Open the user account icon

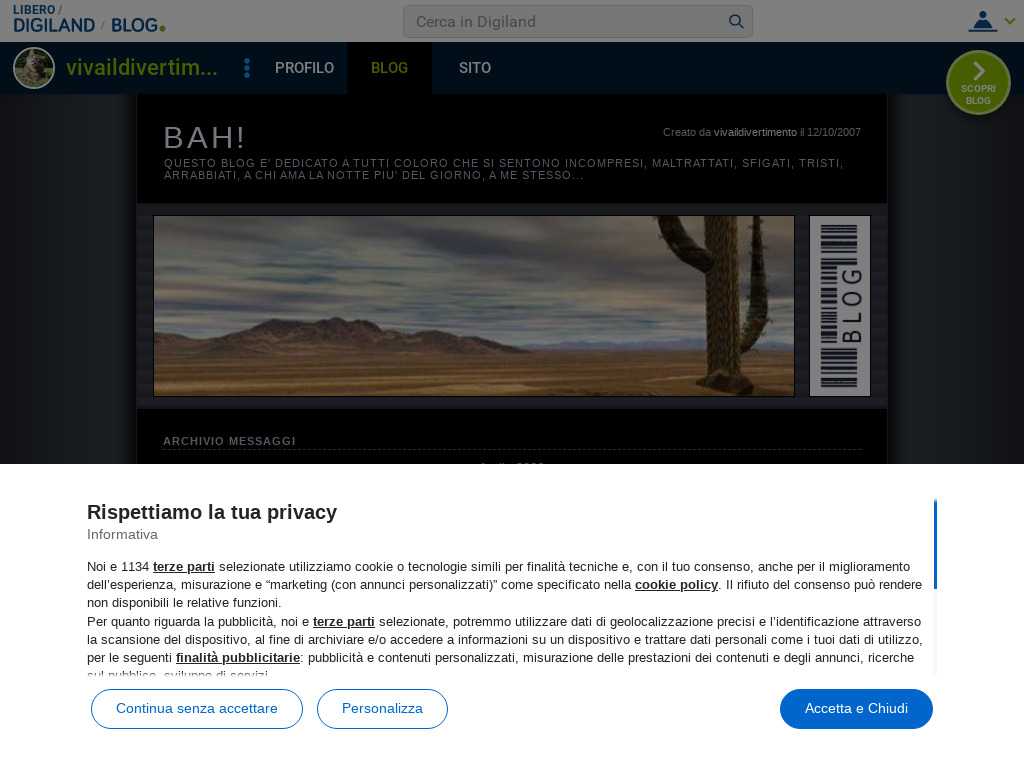click(982, 21)
